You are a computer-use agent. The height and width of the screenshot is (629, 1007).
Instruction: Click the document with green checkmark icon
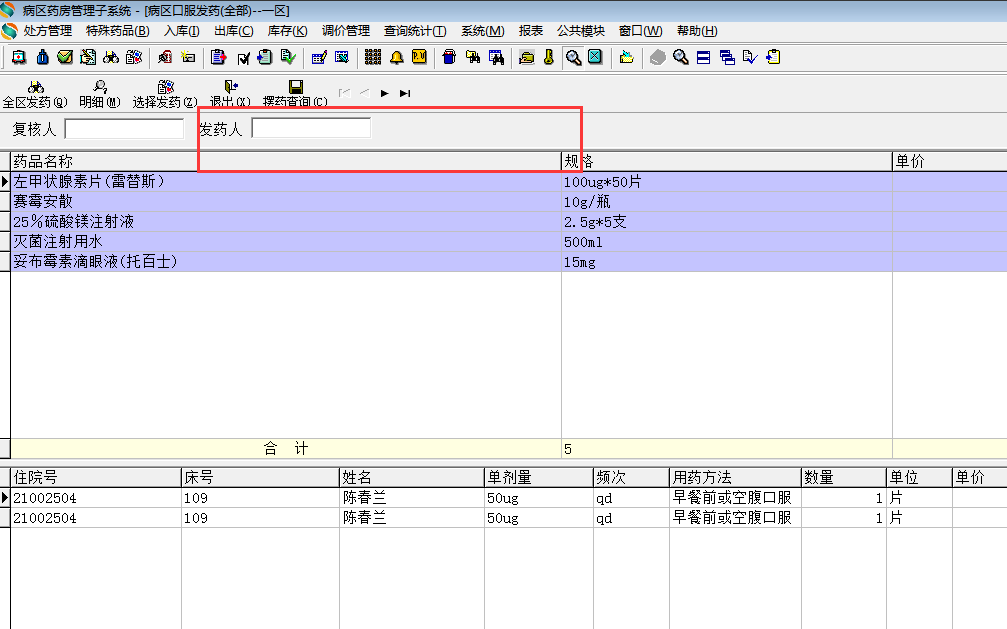[288, 57]
